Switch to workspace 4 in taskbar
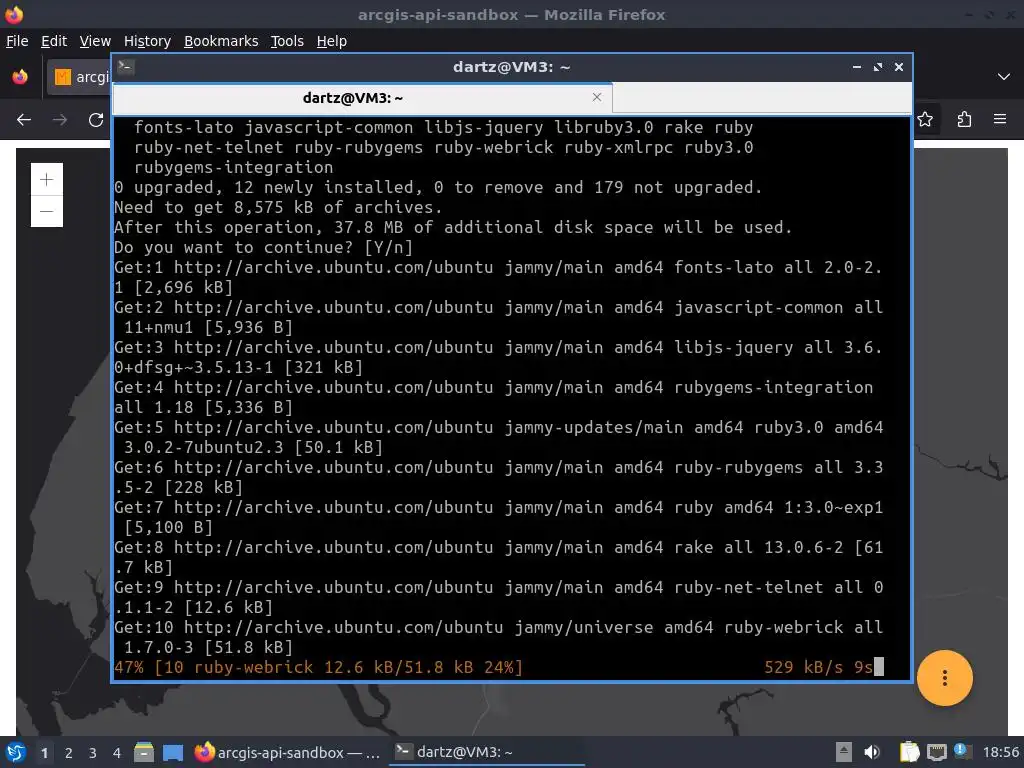The image size is (1024, 768). [x=116, y=753]
